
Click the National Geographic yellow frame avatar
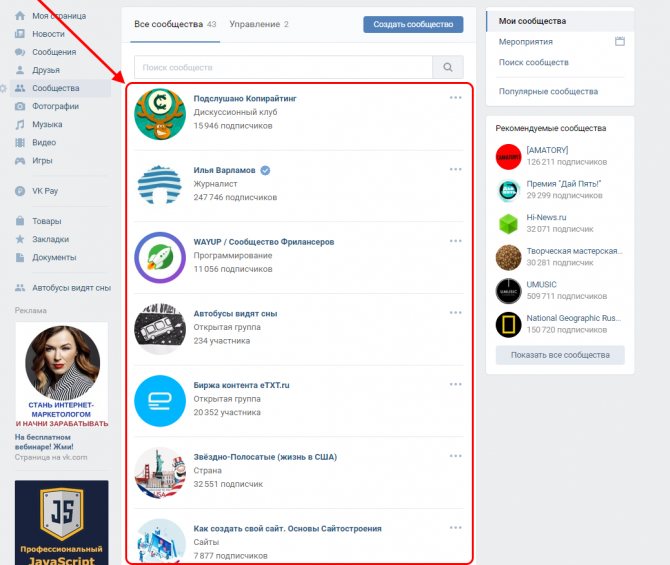(x=508, y=324)
